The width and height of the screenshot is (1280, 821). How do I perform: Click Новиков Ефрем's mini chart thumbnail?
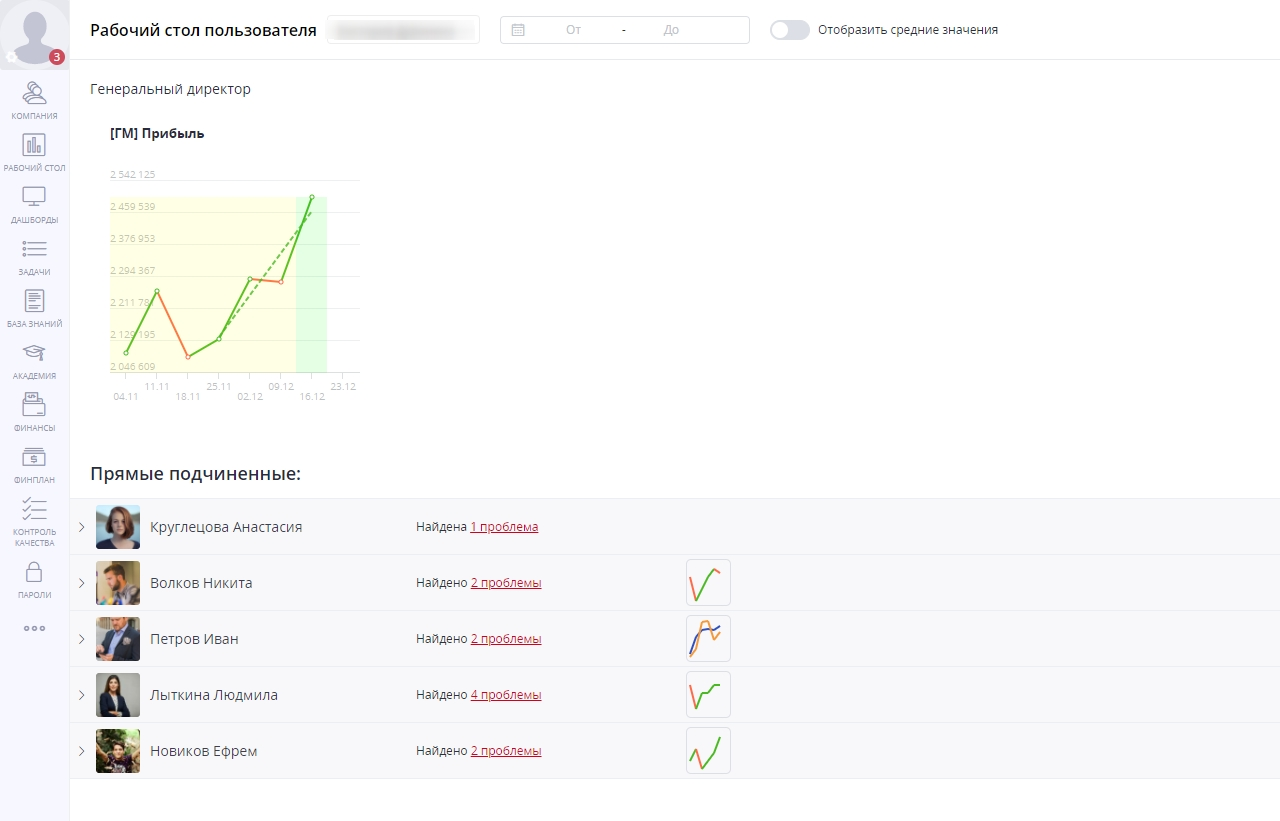(x=708, y=751)
